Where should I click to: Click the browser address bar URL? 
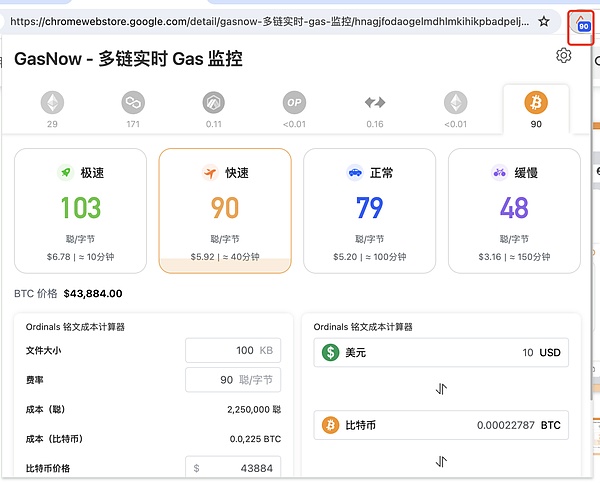point(270,20)
